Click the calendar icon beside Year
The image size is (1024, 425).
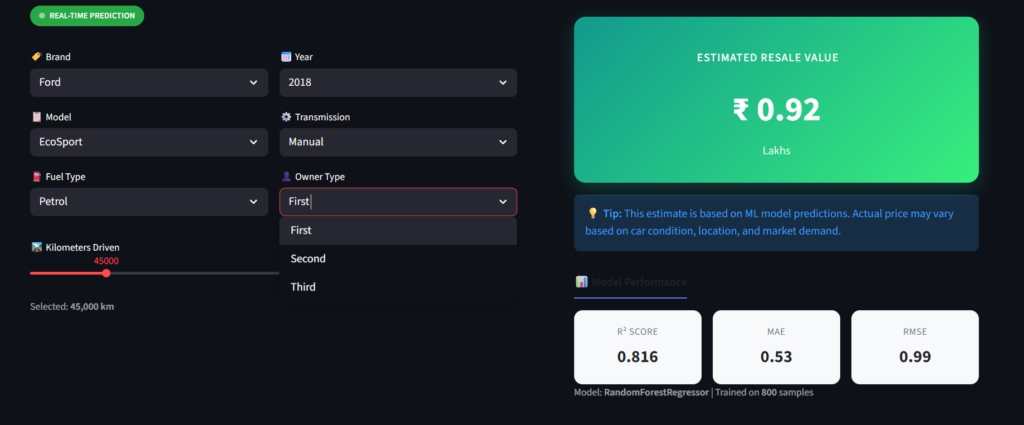pyautogui.click(x=286, y=57)
